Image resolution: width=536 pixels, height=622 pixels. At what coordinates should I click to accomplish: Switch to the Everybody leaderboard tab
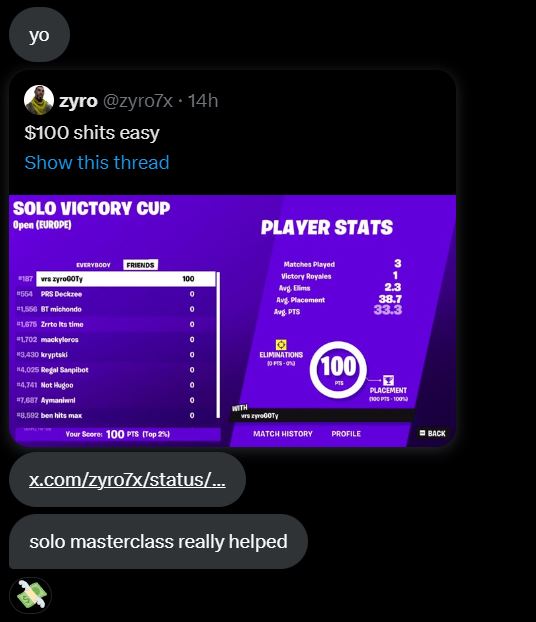pyautogui.click(x=93, y=265)
